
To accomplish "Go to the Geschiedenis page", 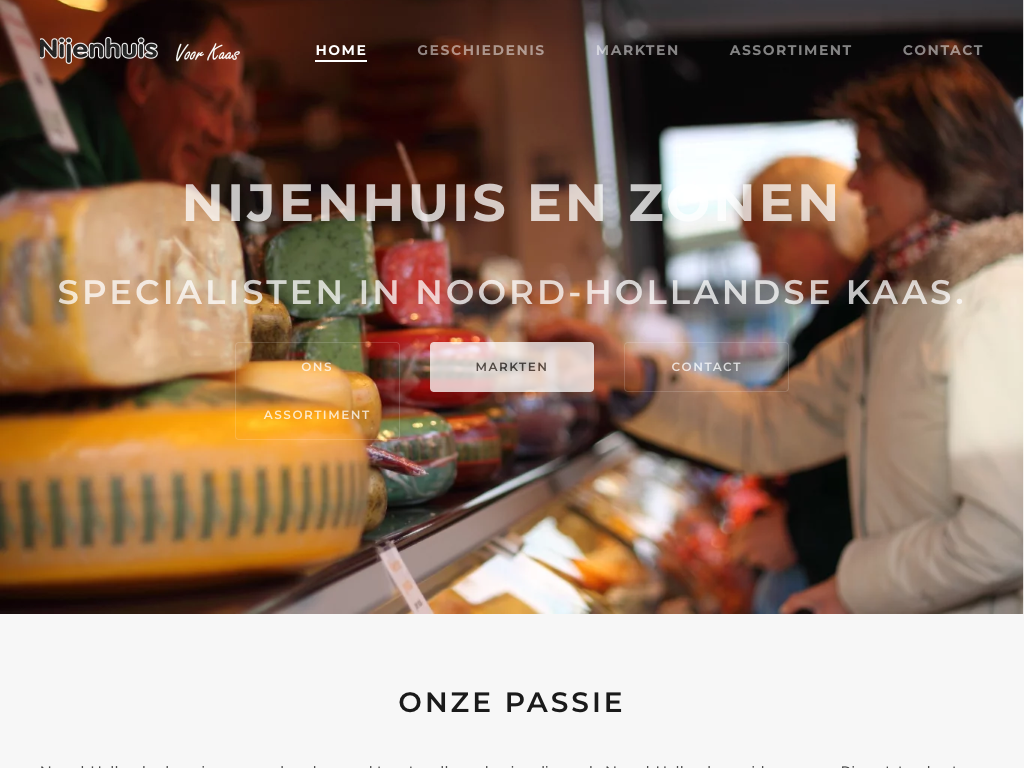I will [481, 50].
